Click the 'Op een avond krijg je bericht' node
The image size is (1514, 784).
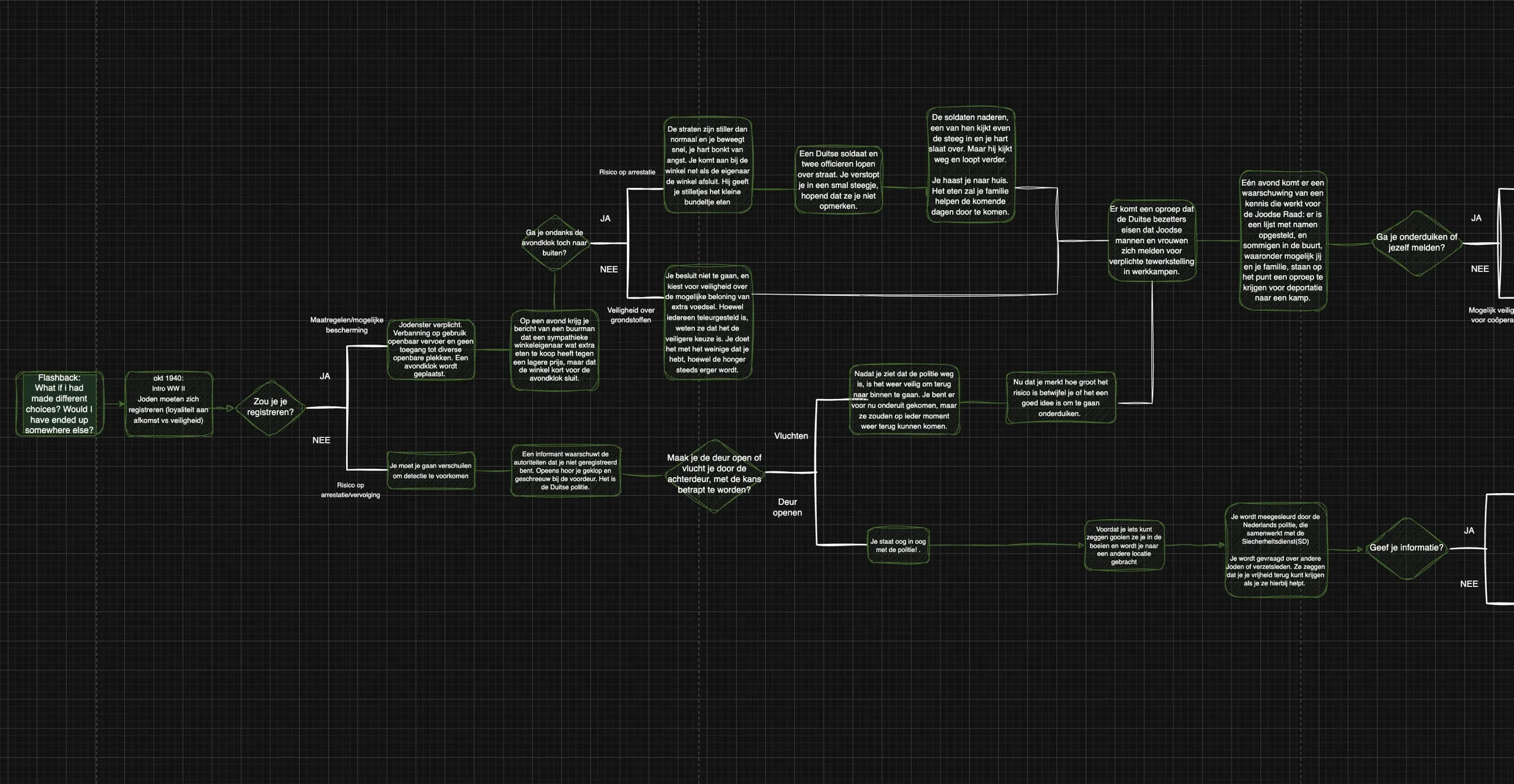click(x=554, y=350)
